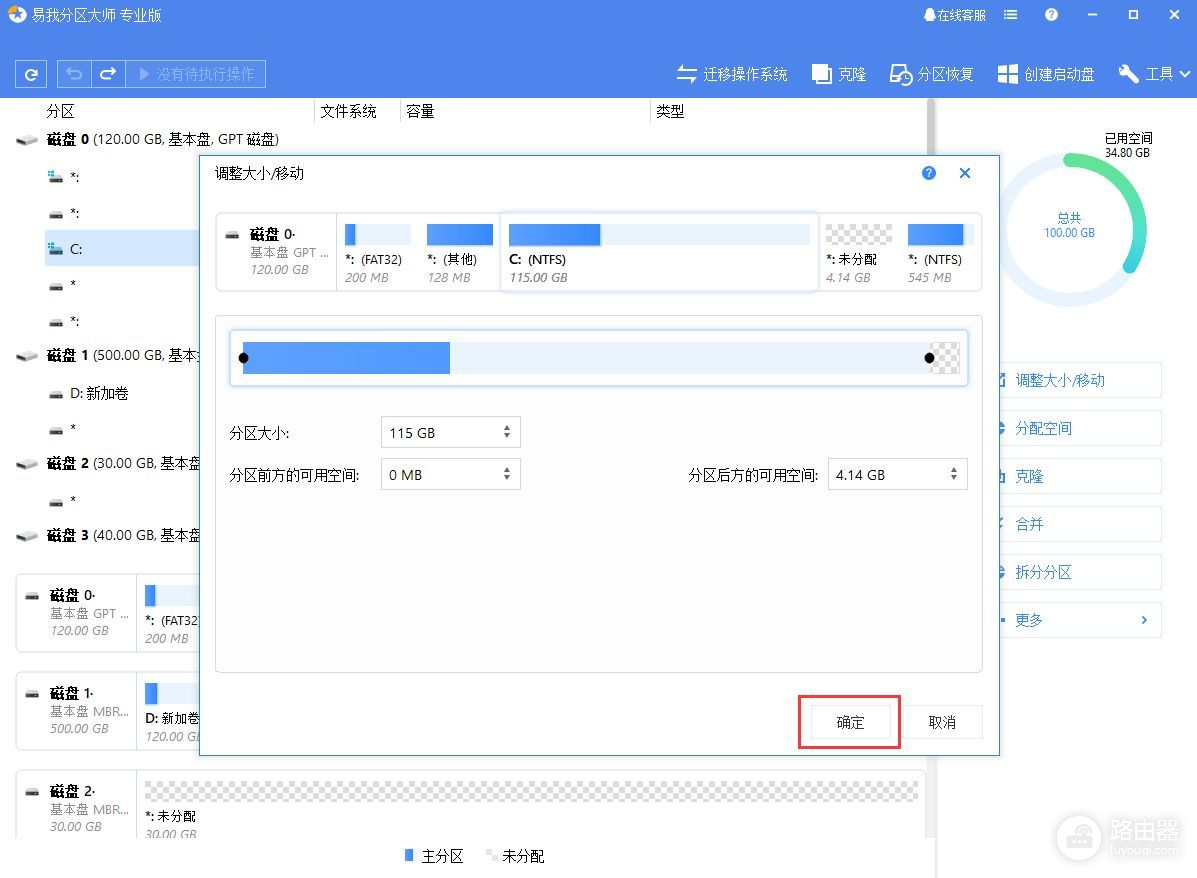The image size is (1197, 878).
Task: Click the partition size (分区大小) spinner arrows
Action: (x=507, y=433)
